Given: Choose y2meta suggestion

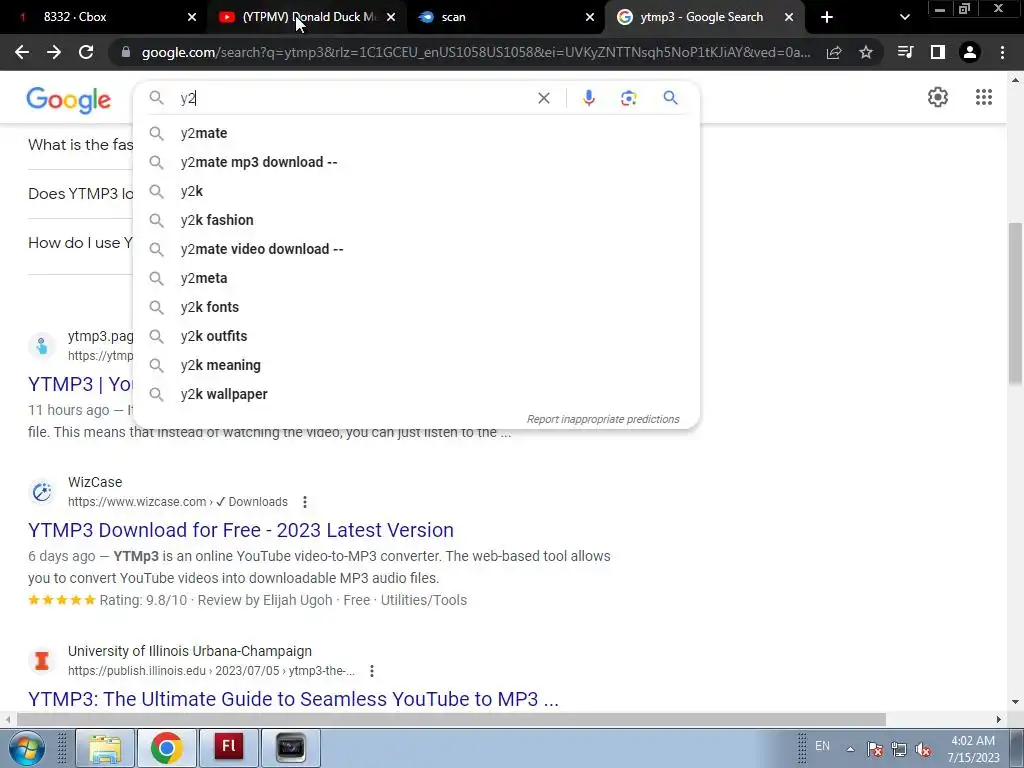Looking at the screenshot, I should coord(416,278).
